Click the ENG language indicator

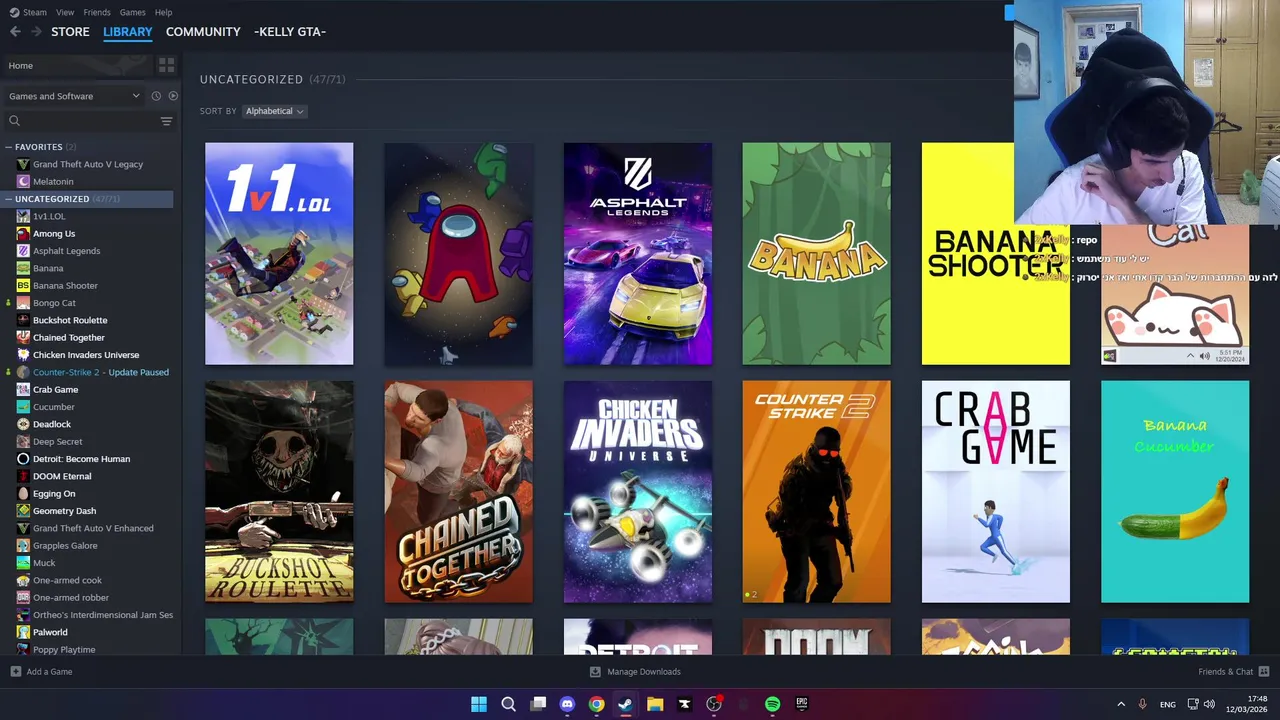point(1168,704)
